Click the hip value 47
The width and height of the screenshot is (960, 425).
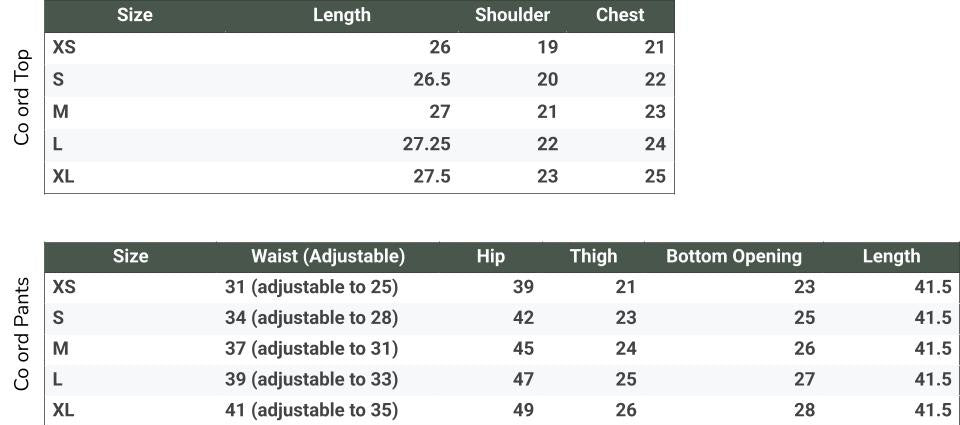click(523, 379)
